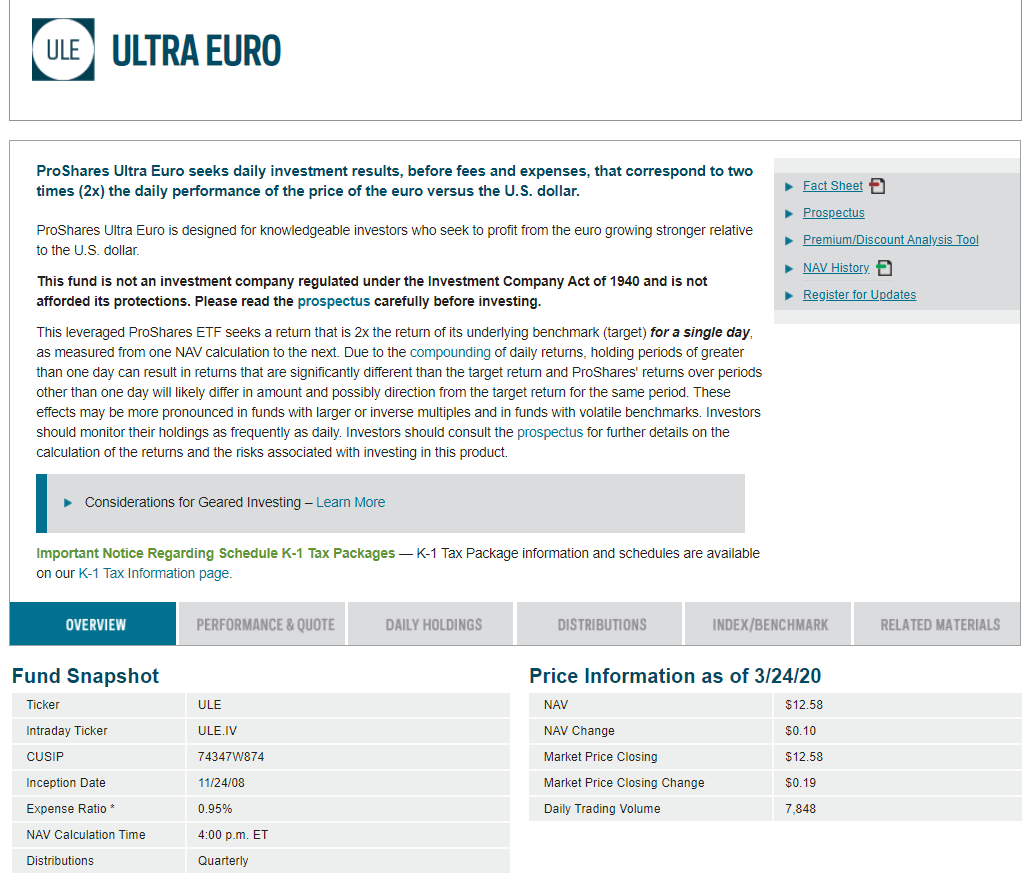
Task: Click the Ticker value ULE
Action: click(x=210, y=705)
